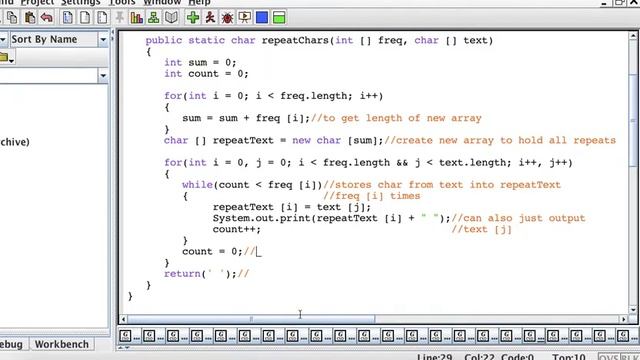The width and height of the screenshot is (640, 360).
Task: Switch to the Workbench tab
Action: coord(62,344)
